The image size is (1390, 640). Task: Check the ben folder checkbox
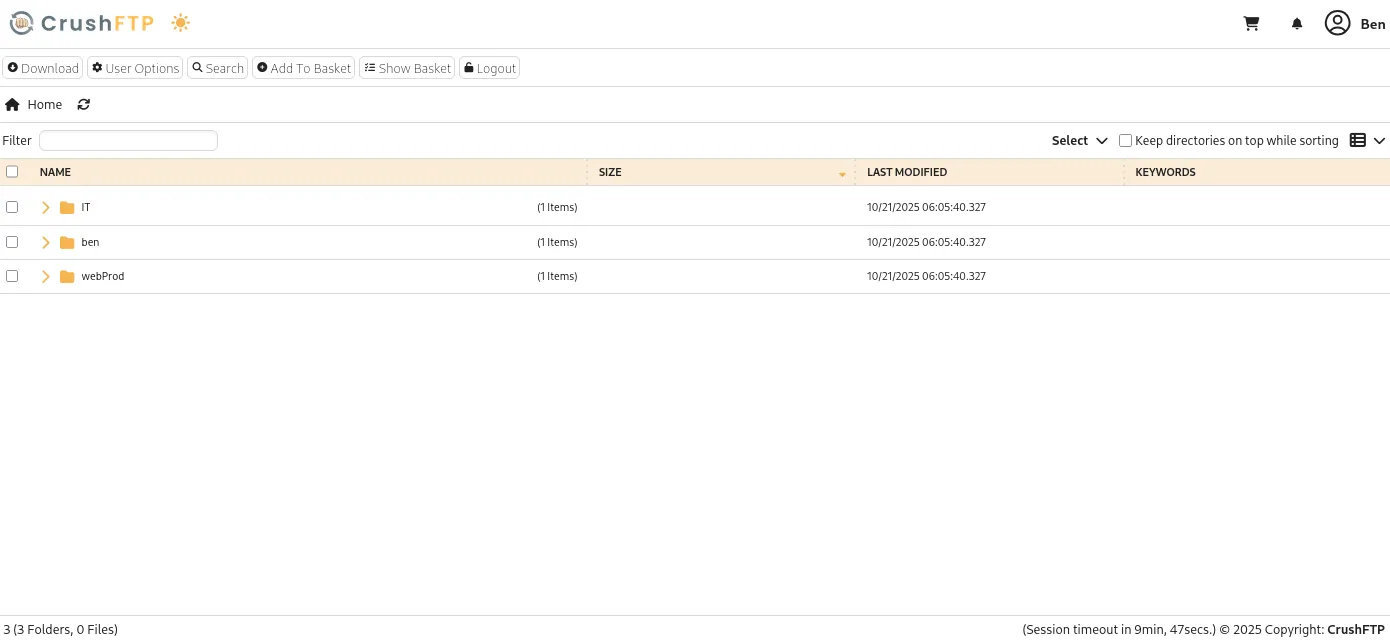click(x=12, y=242)
